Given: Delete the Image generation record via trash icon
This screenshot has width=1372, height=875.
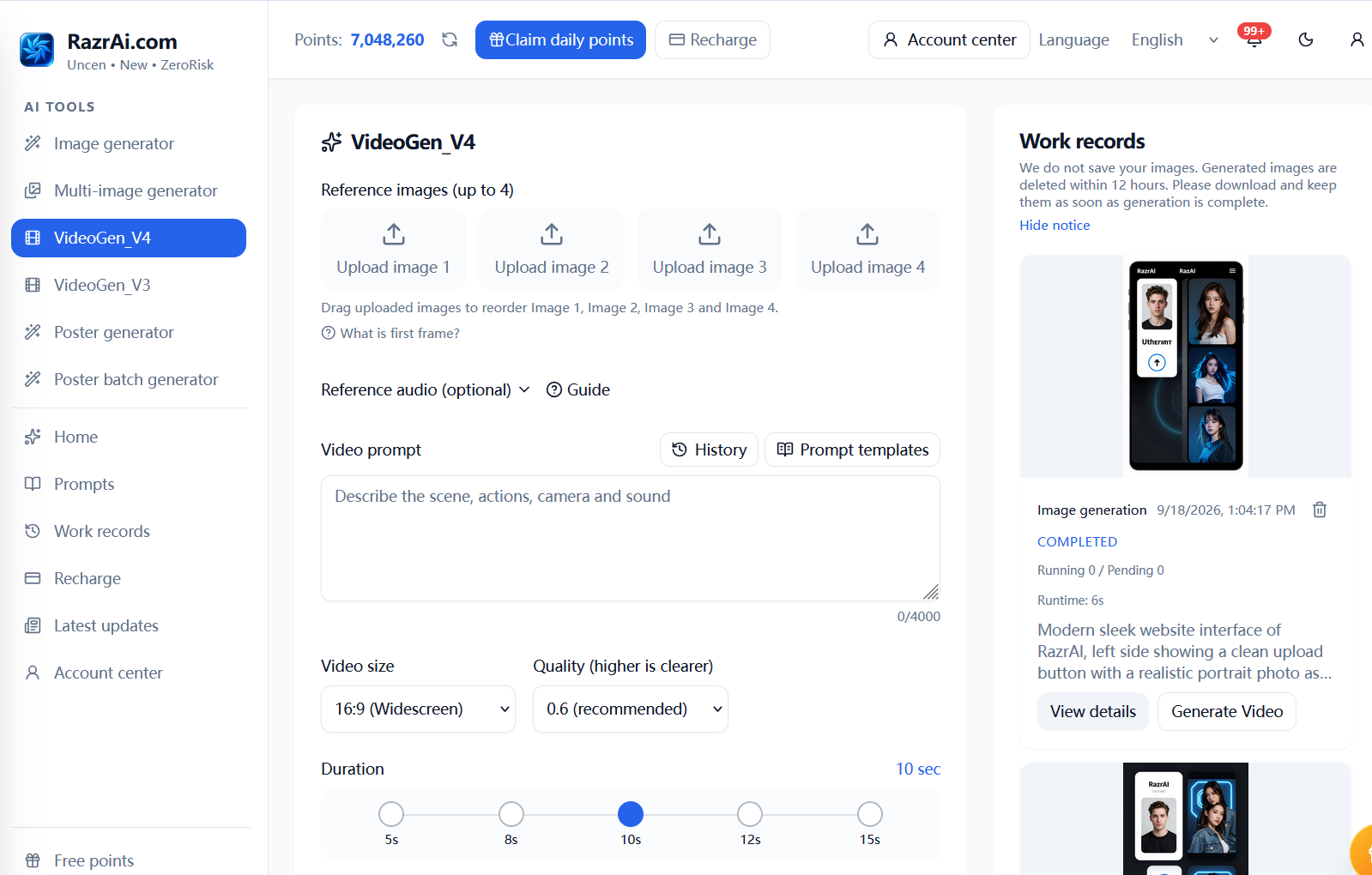Looking at the screenshot, I should tap(1320, 510).
